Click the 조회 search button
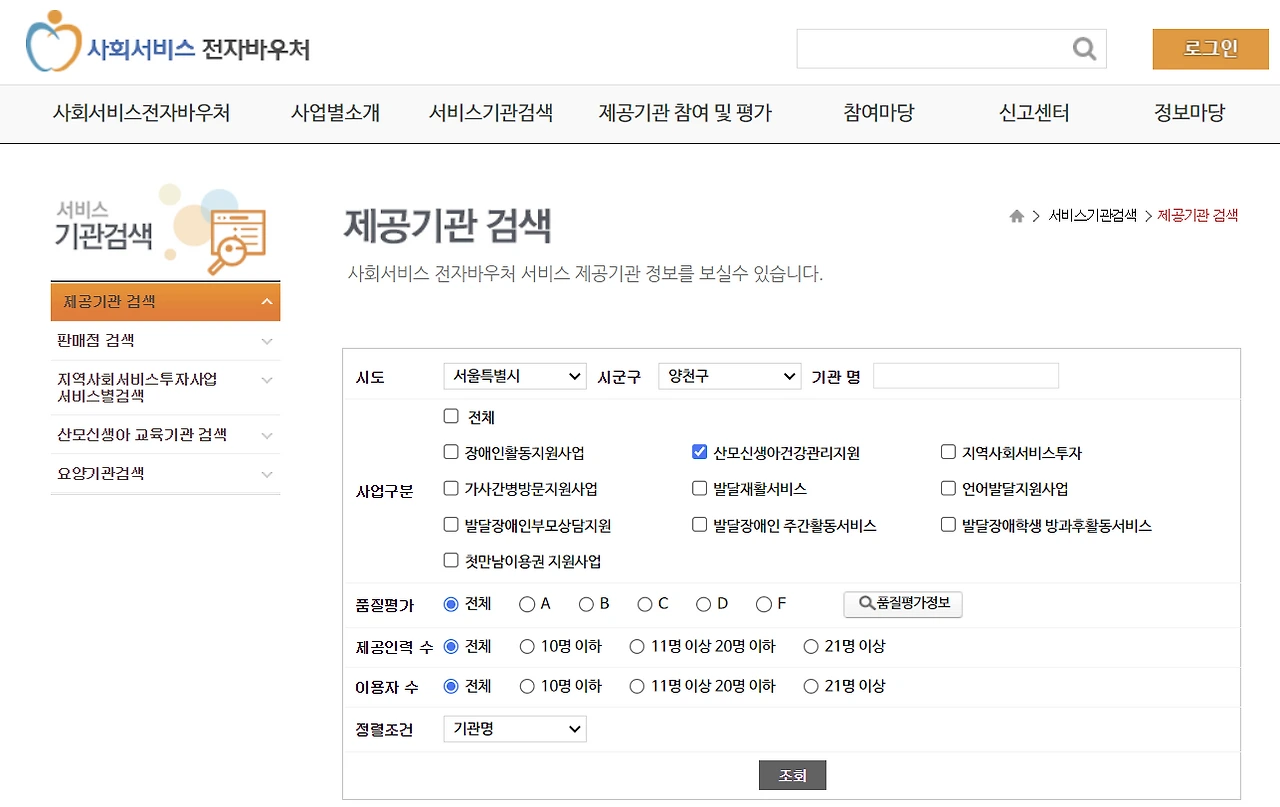The image size is (1280, 807). [792, 774]
